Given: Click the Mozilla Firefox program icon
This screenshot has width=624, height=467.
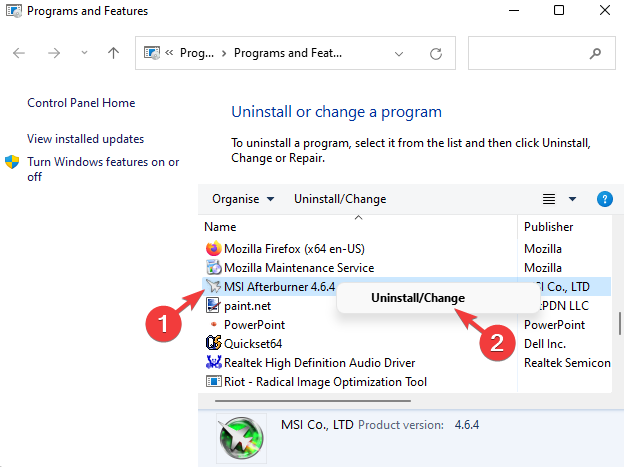Looking at the screenshot, I should [213, 248].
